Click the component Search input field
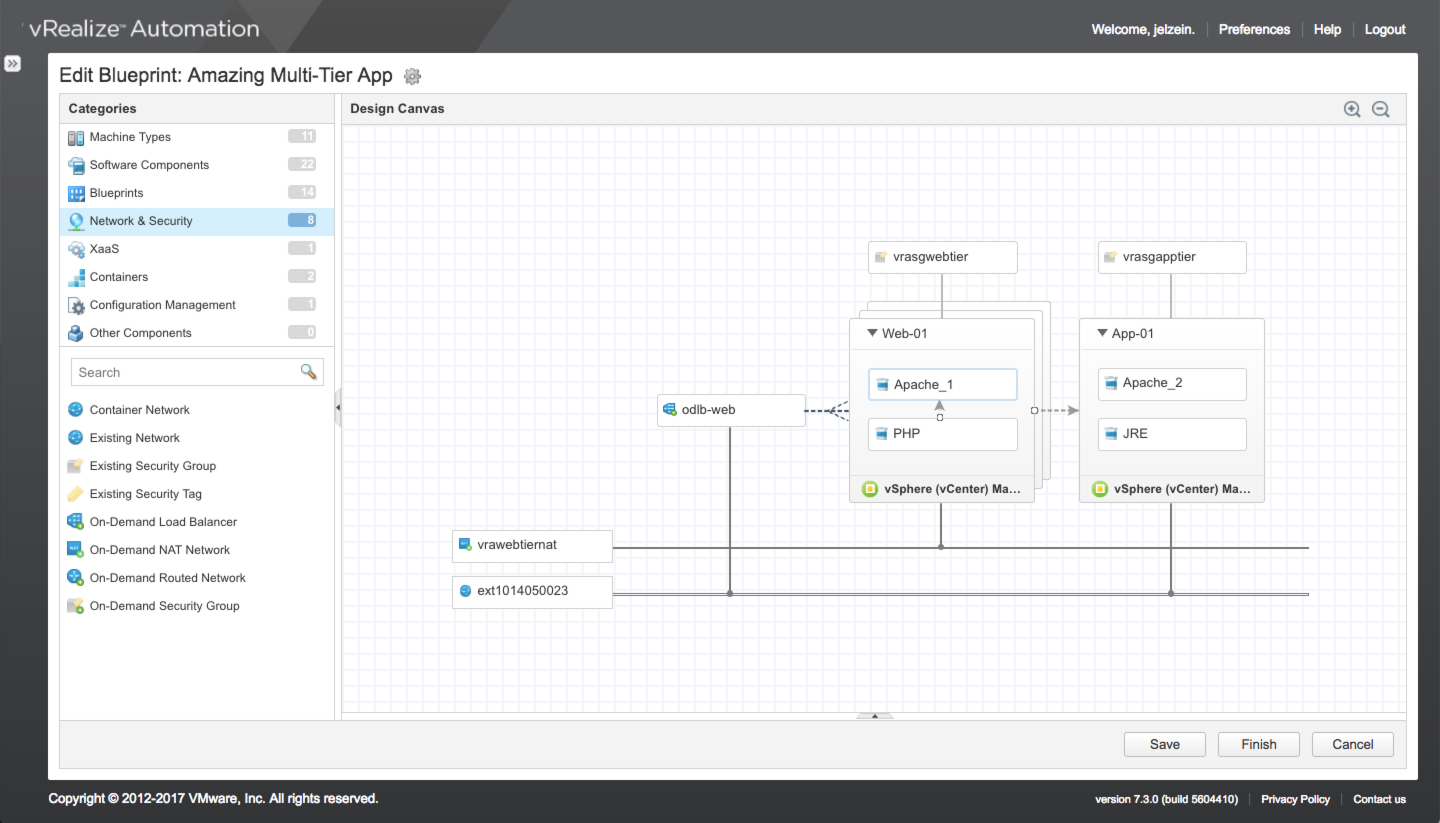Screen dimensions: 1440x823 (x=185, y=372)
